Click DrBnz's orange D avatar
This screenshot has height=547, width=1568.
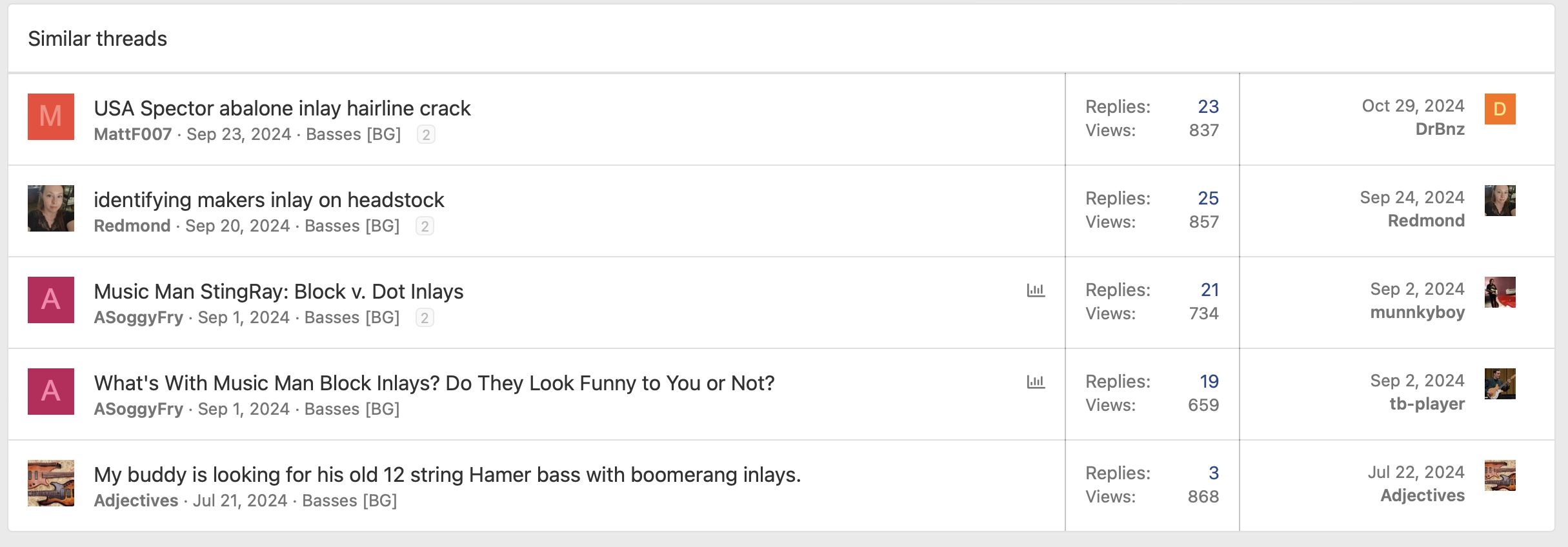point(1500,109)
